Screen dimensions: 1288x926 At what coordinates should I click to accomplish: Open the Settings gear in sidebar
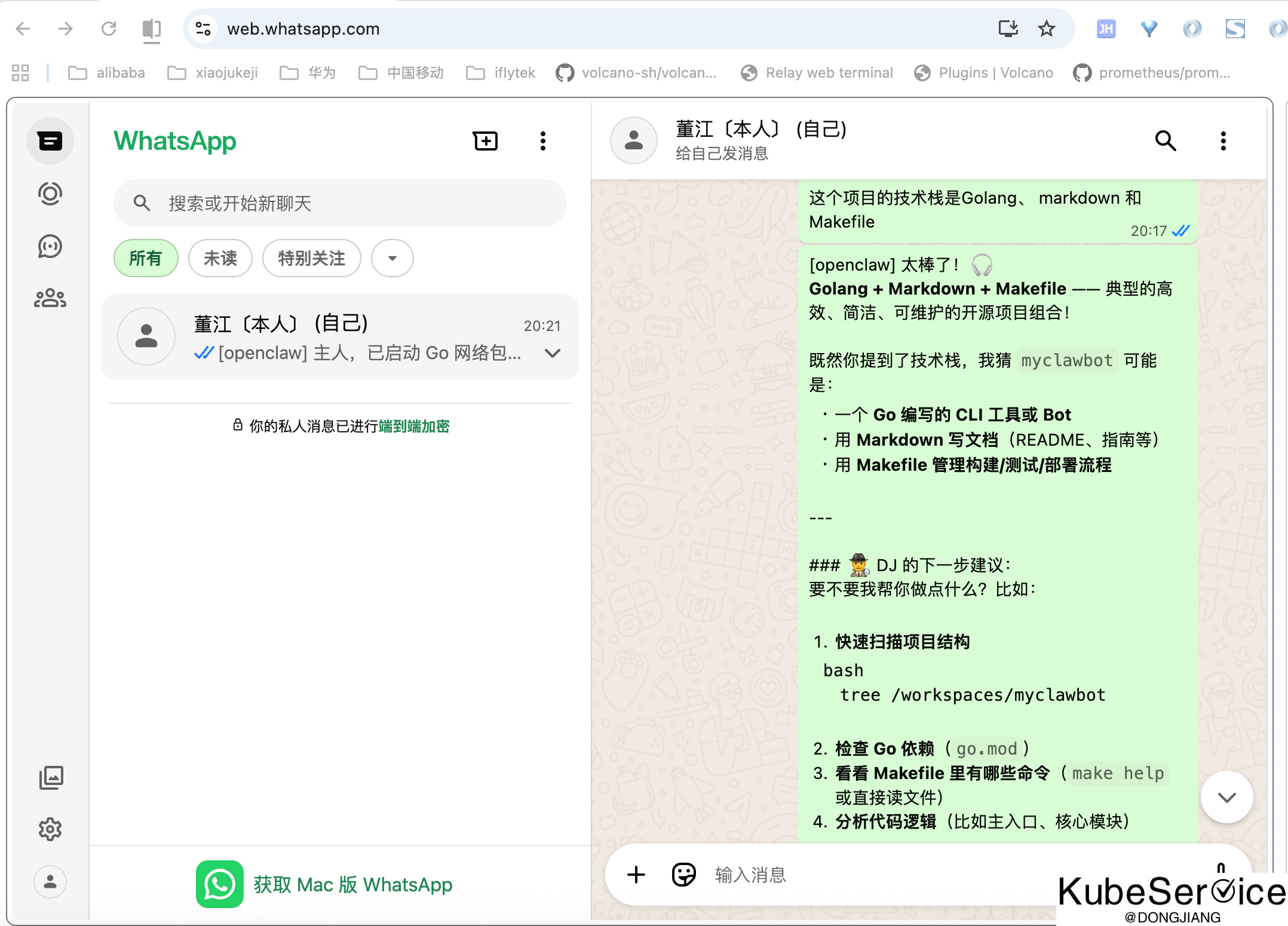point(50,829)
